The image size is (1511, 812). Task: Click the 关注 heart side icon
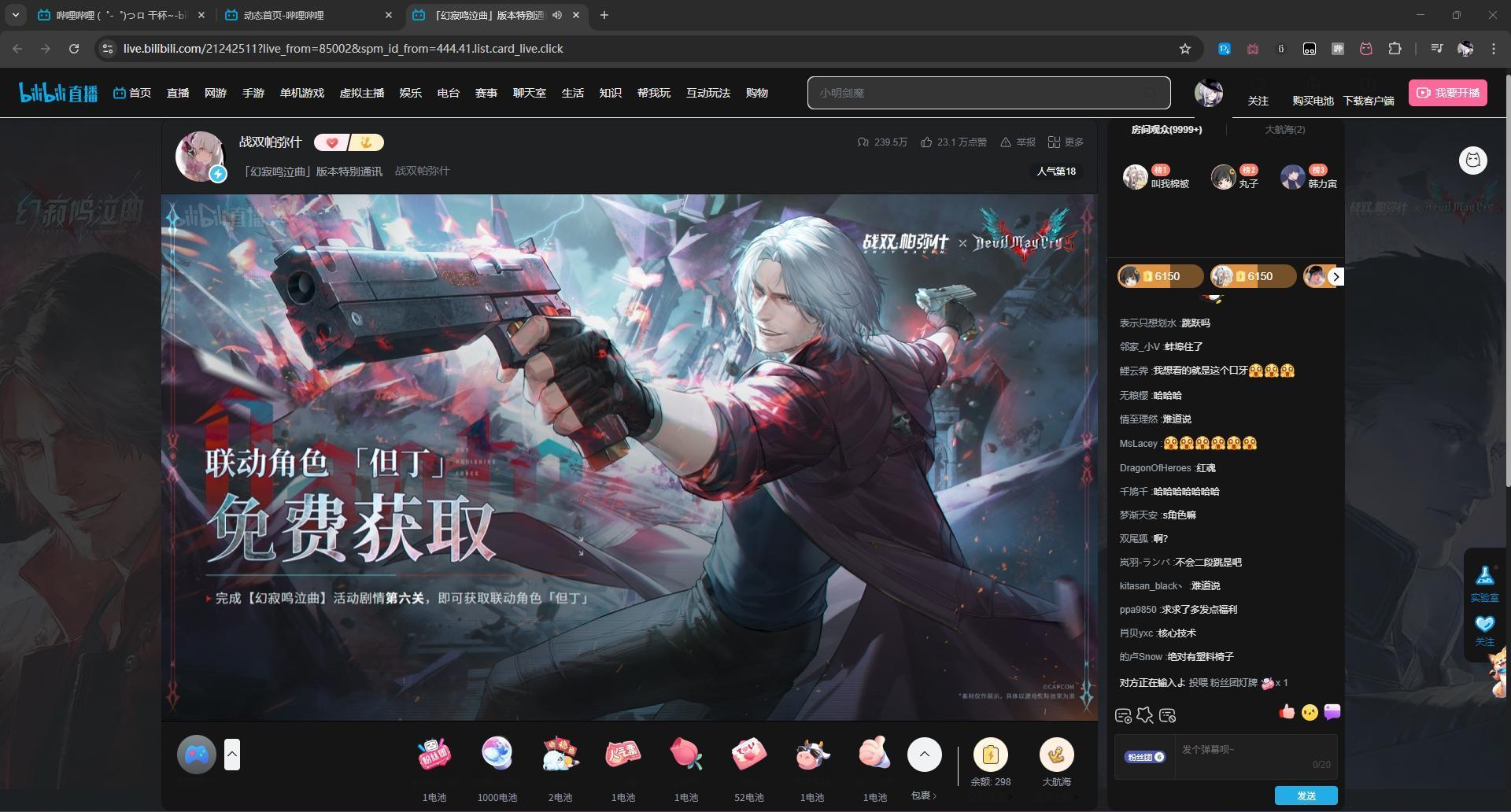pos(1484,631)
